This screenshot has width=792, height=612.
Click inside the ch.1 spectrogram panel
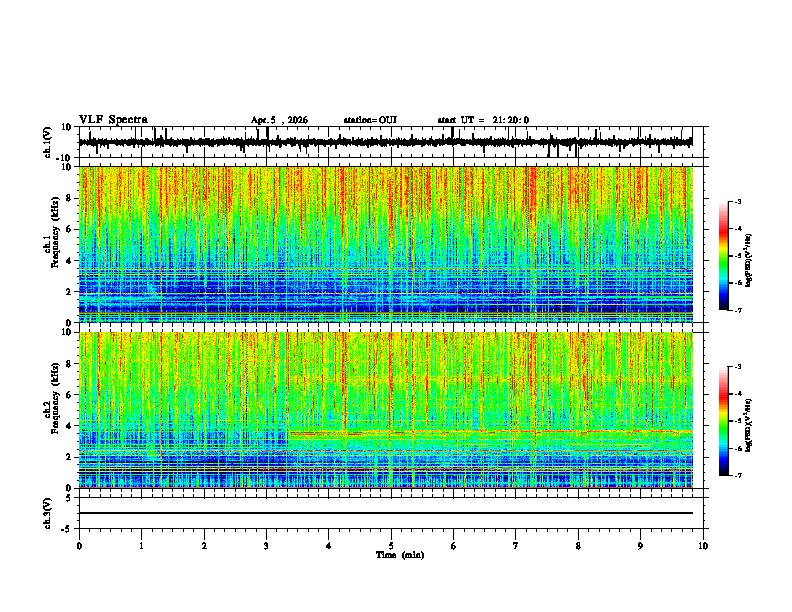(386, 244)
